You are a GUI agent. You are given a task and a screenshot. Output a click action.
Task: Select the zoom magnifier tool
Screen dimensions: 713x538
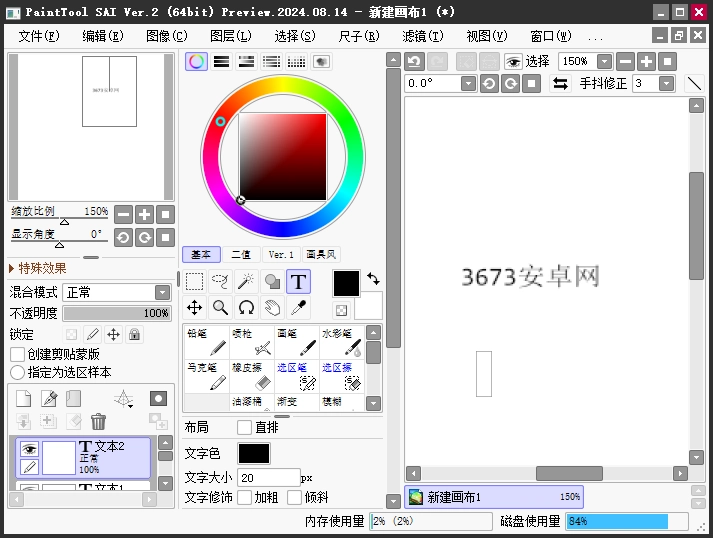(x=221, y=308)
